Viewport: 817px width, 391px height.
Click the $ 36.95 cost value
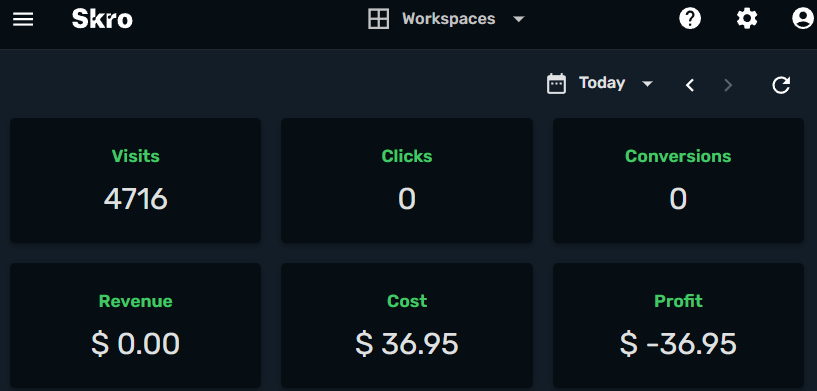(x=407, y=344)
